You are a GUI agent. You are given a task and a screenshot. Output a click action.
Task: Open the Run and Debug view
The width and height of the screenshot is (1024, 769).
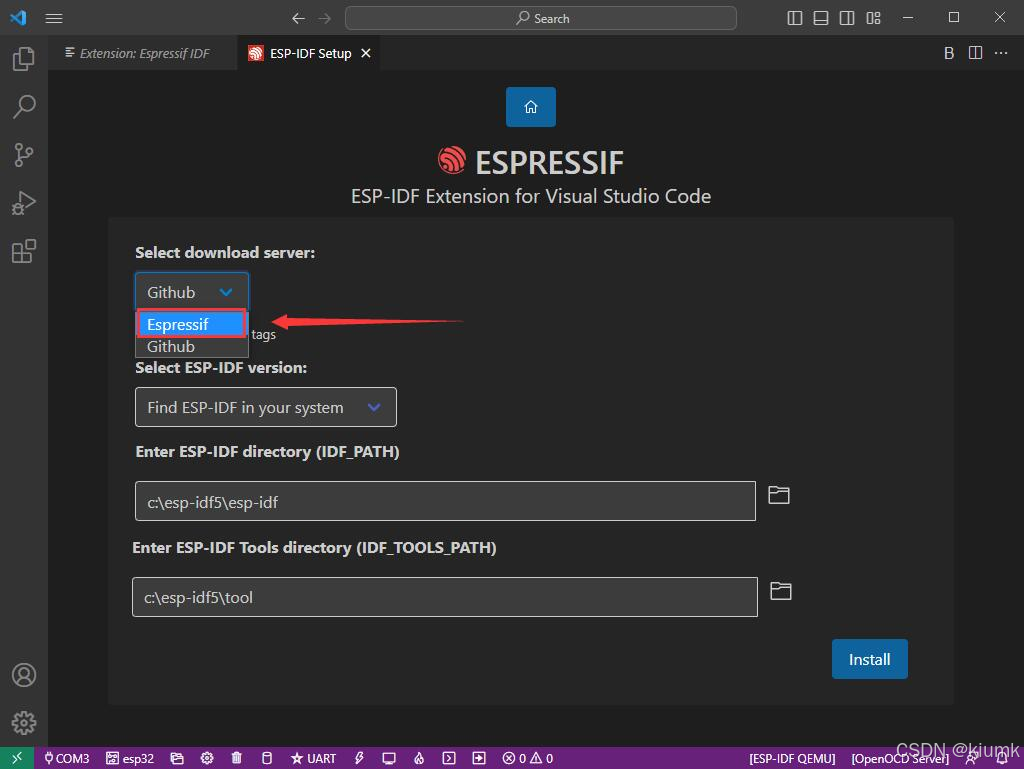click(x=24, y=203)
